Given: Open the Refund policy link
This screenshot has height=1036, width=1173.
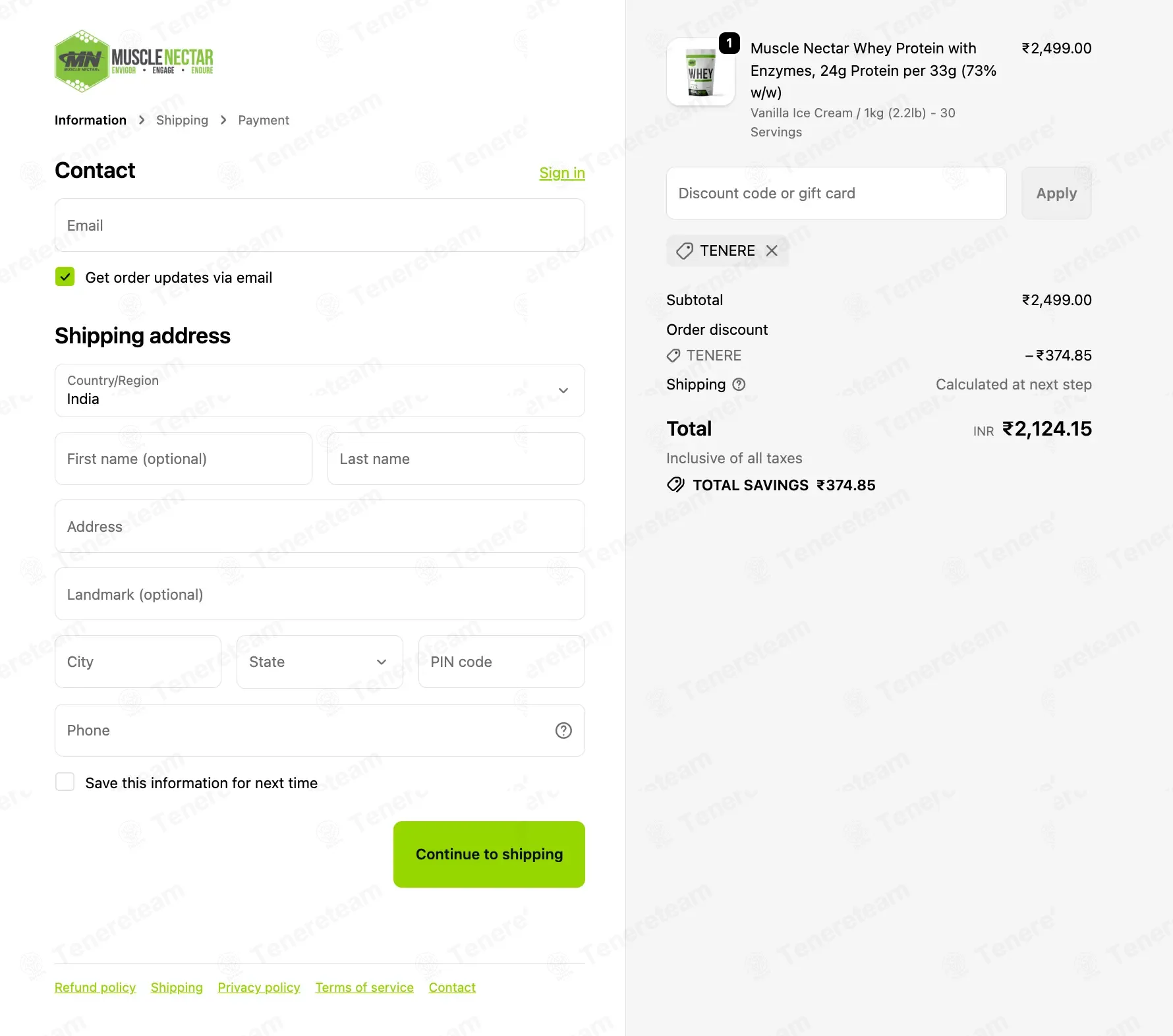Looking at the screenshot, I should [95, 987].
